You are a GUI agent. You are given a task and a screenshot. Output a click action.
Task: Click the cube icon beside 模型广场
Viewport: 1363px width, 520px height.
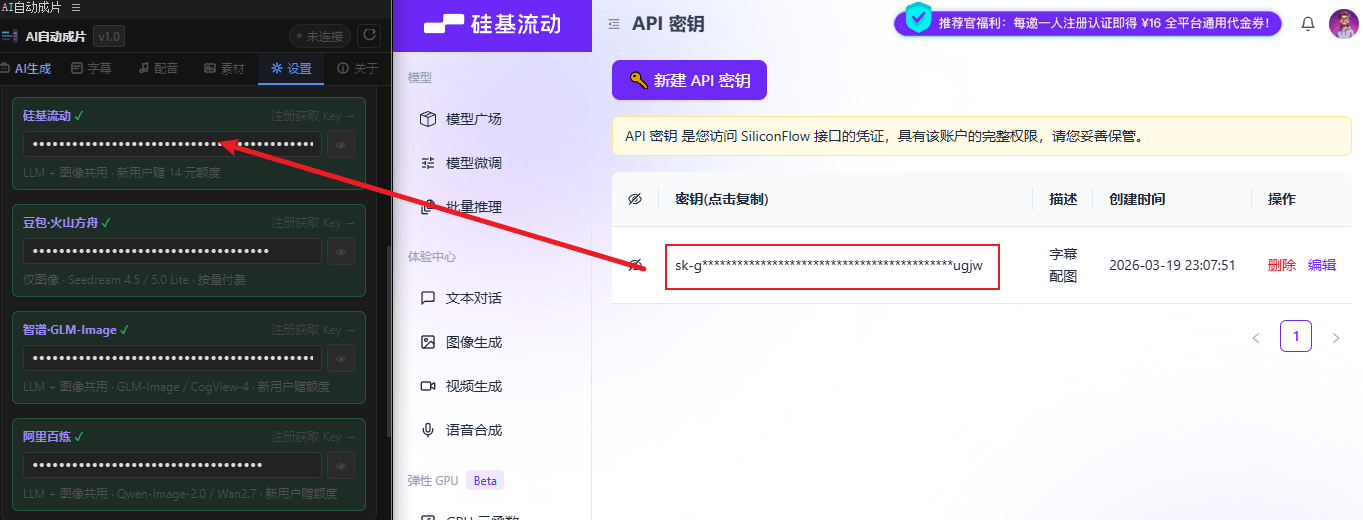pos(428,119)
